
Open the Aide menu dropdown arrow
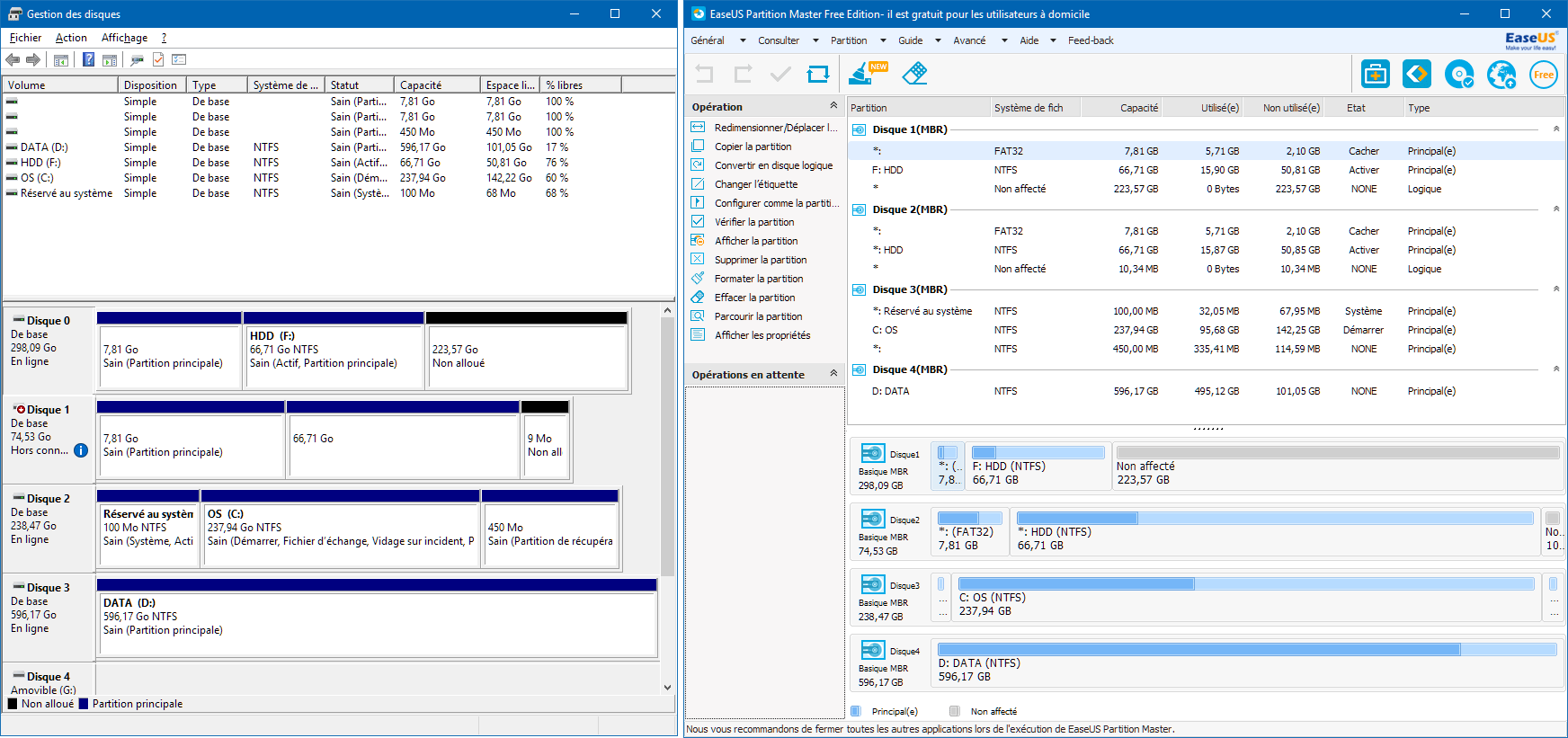click(1053, 40)
